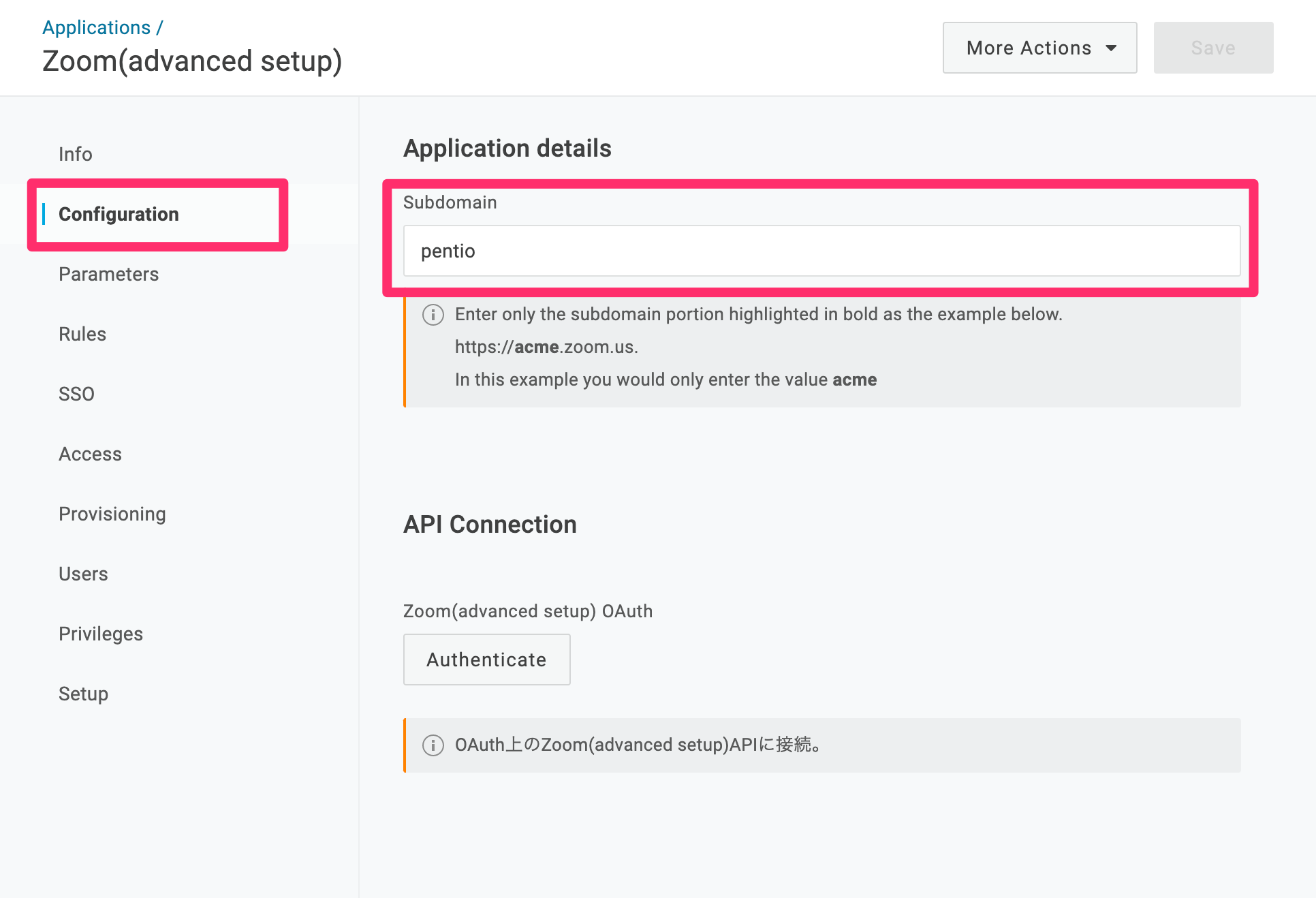
Task: Click the 'Zoom(advanced setup)' page title
Action: [x=192, y=61]
